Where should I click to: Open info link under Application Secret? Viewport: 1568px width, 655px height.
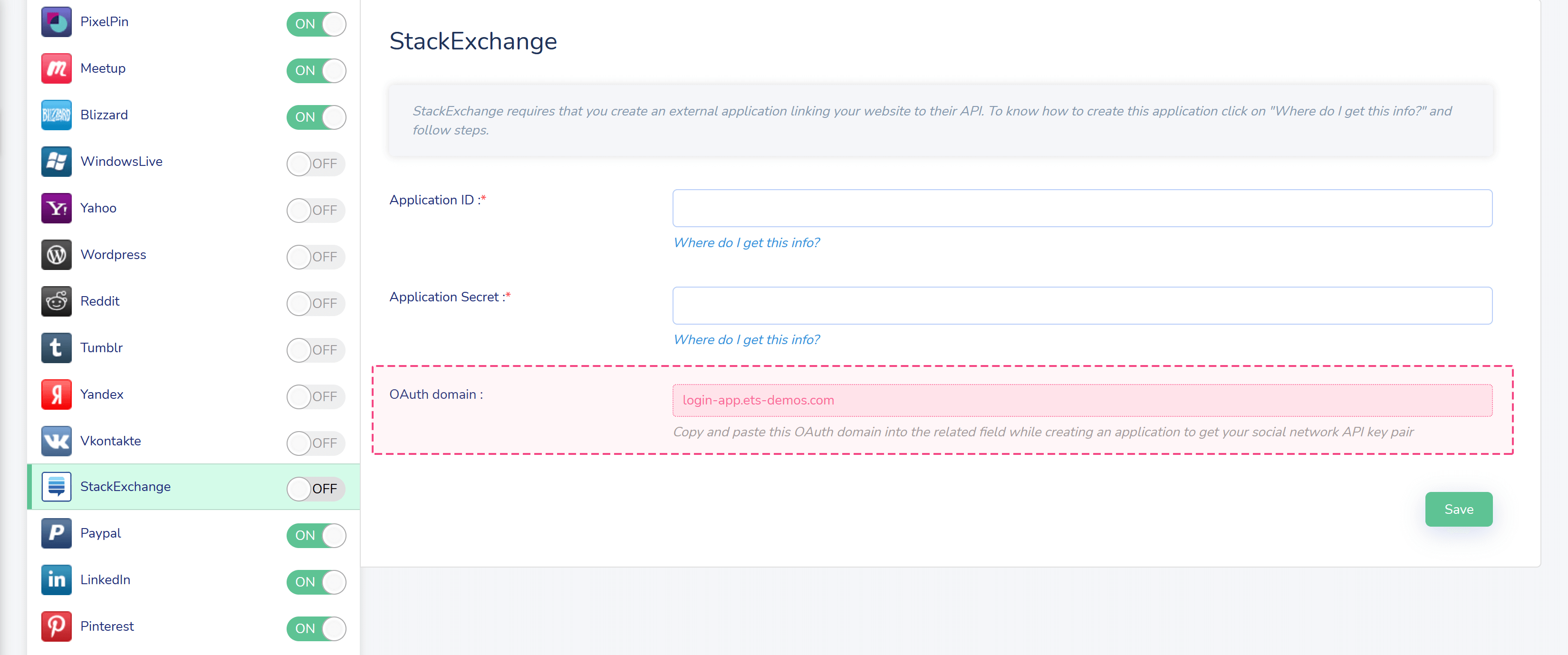click(x=746, y=340)
